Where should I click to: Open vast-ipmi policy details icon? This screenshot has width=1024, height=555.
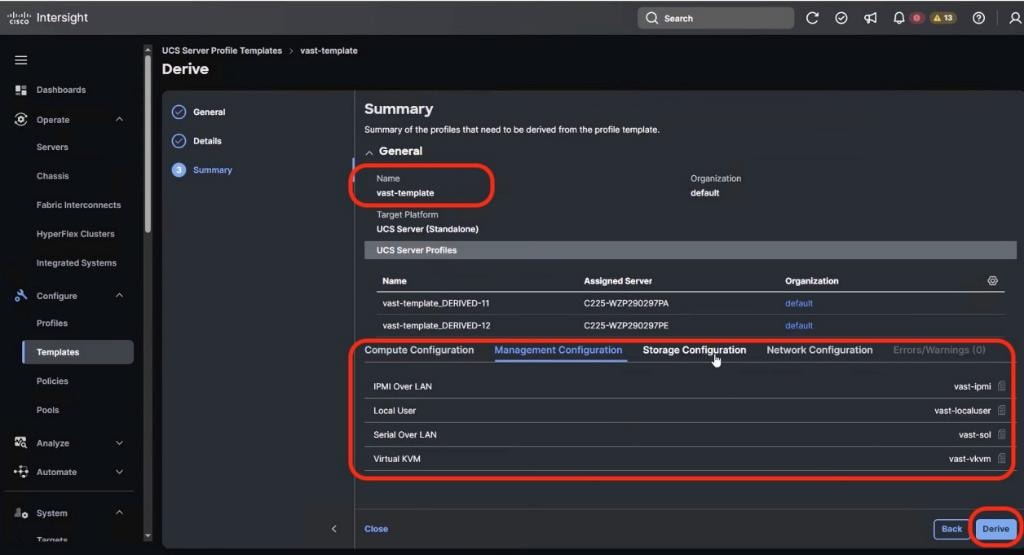1002,386
